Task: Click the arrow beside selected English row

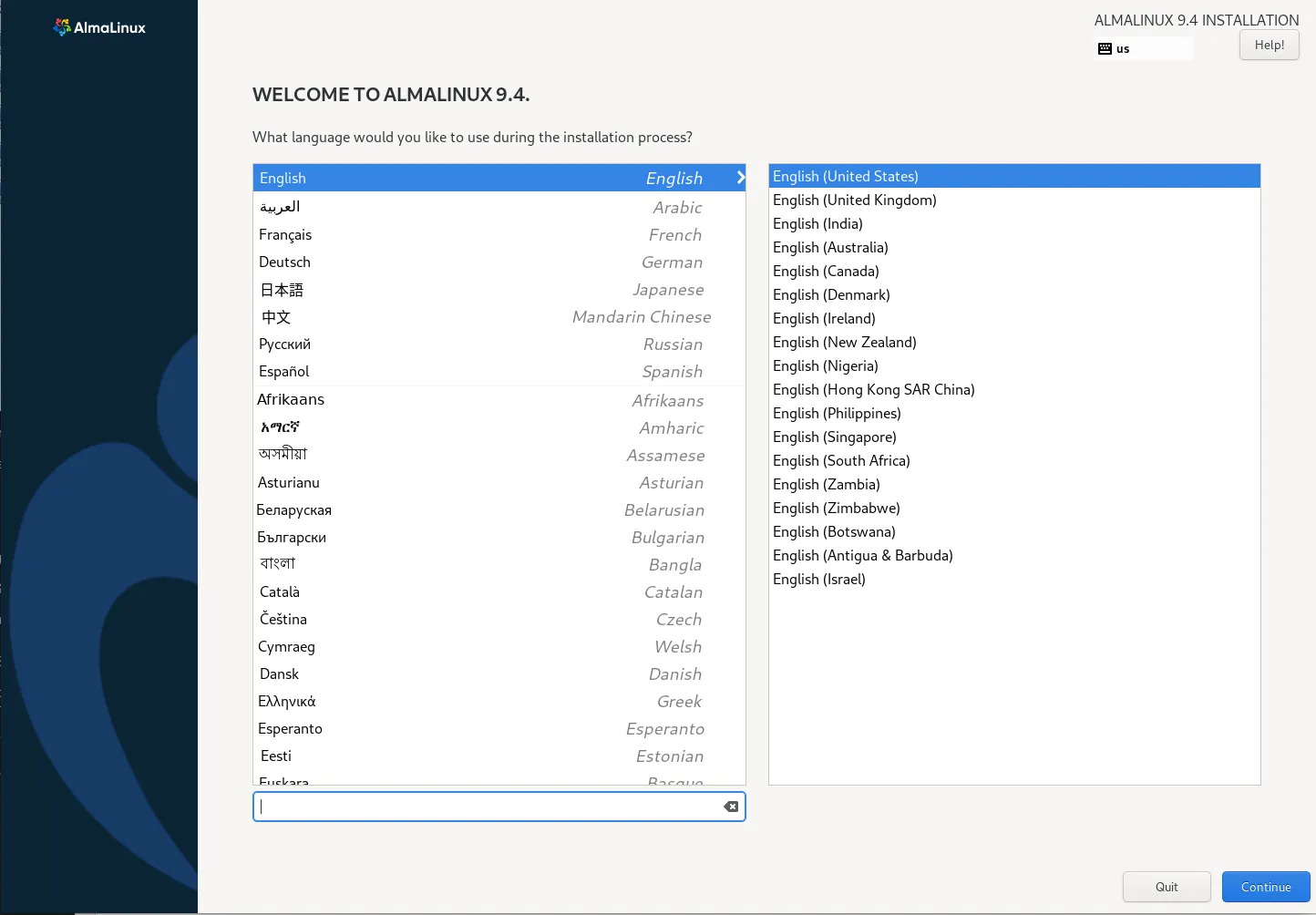Action: point(740,179)
